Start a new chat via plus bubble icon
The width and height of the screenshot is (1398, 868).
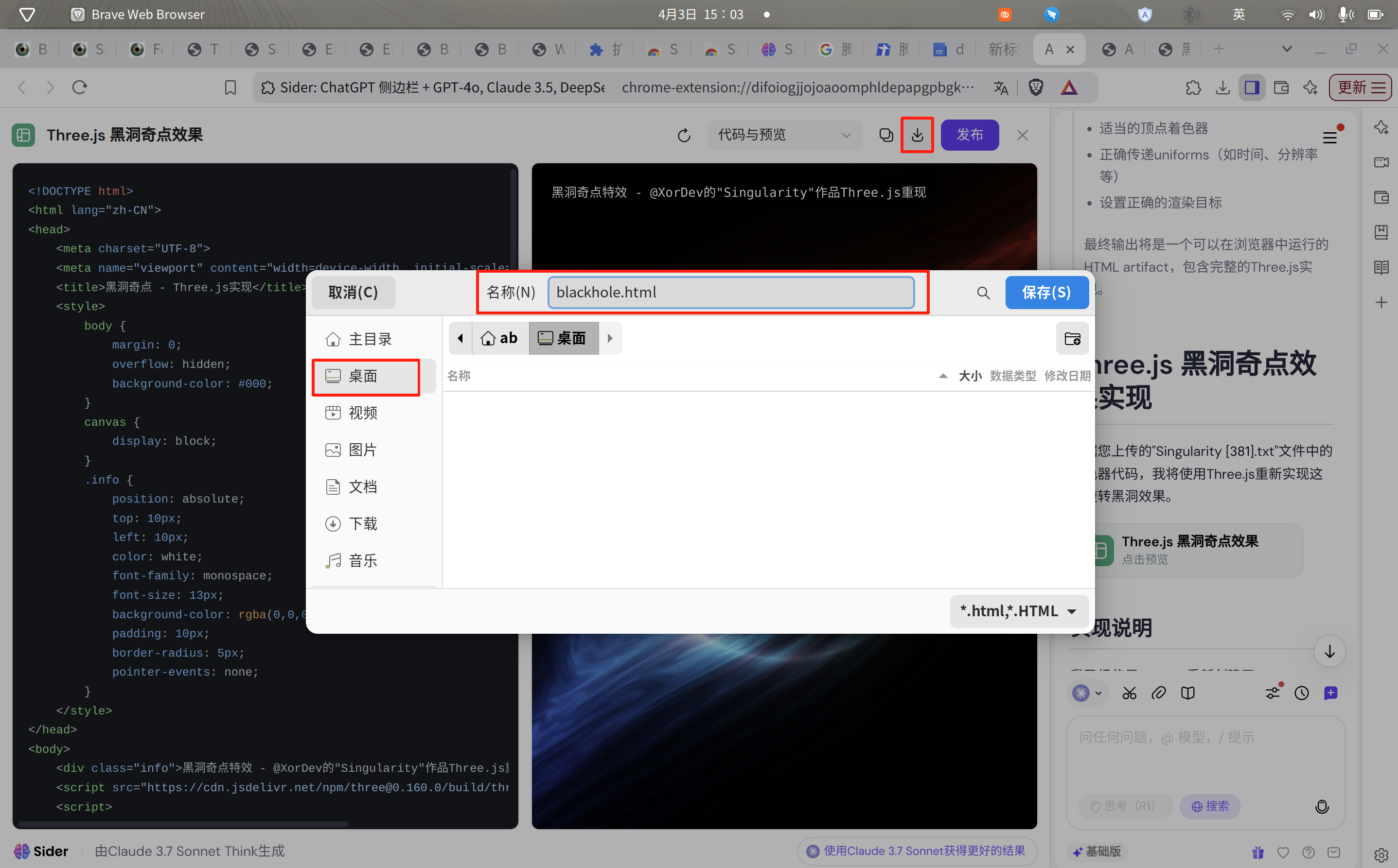point(1331,693)
